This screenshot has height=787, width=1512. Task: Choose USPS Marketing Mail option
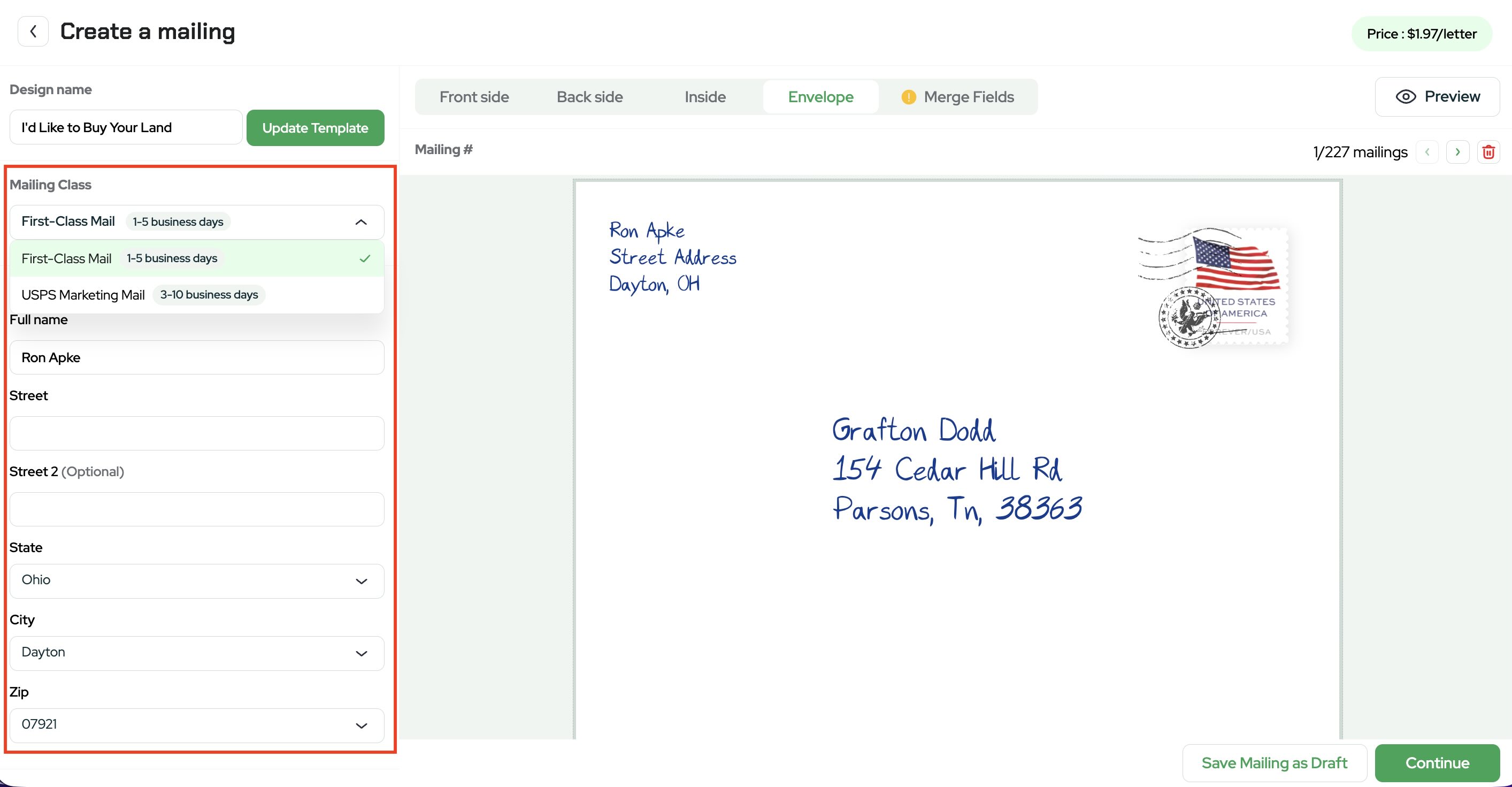tap(197, 295)
